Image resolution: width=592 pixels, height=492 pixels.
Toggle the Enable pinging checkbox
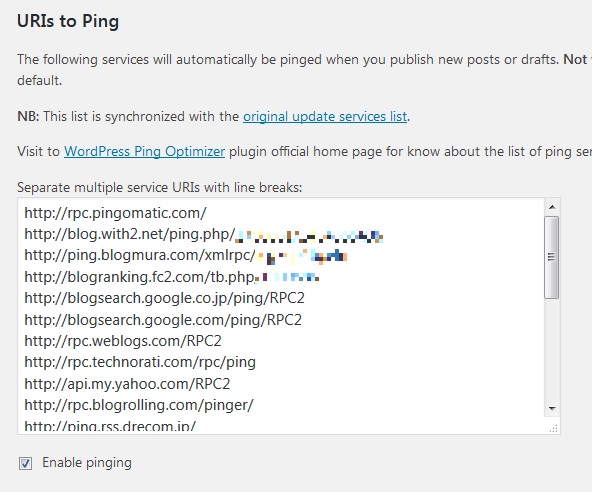pyautogui.click(x=26, y=463)
